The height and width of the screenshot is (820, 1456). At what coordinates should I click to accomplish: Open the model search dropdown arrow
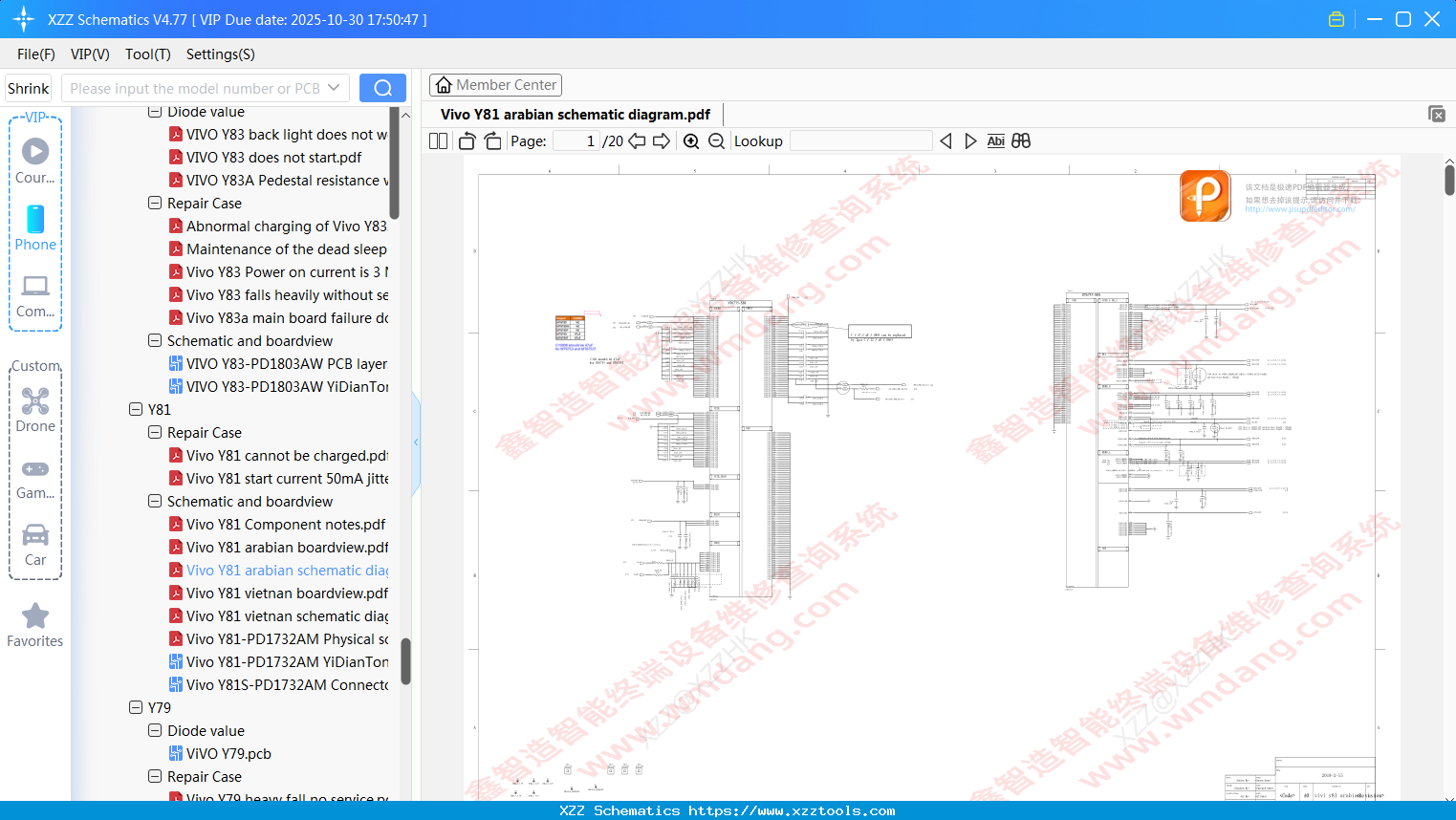point(335,87)
